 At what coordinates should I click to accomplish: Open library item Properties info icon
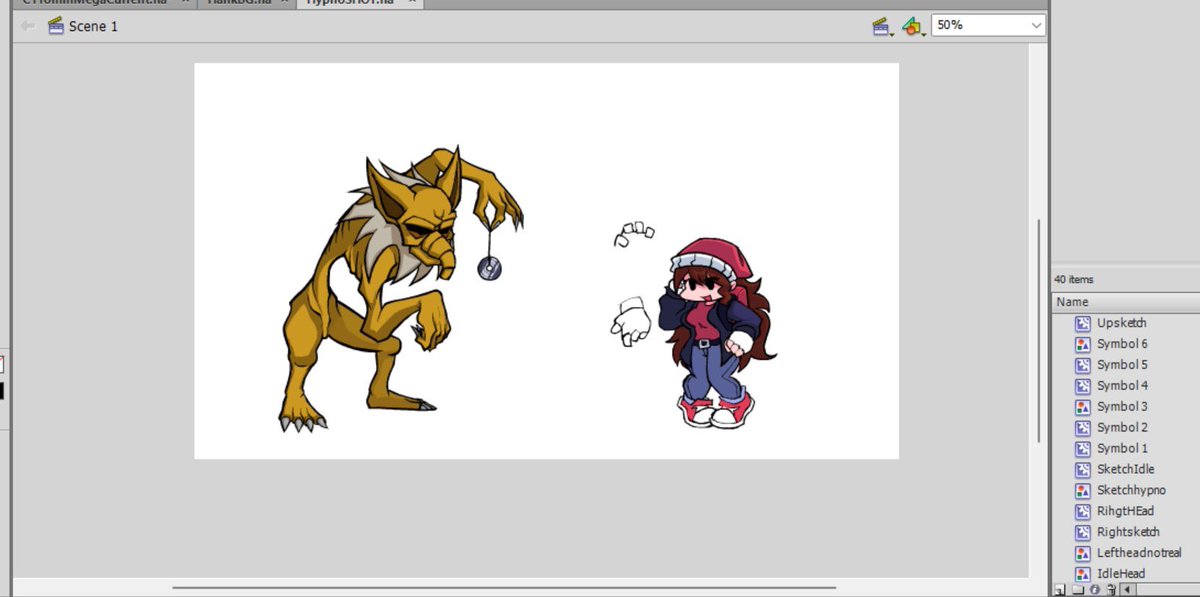tap(1094, 591)
